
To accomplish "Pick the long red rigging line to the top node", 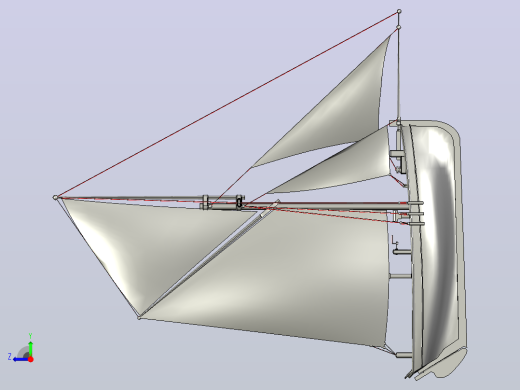I will [227, 105].
